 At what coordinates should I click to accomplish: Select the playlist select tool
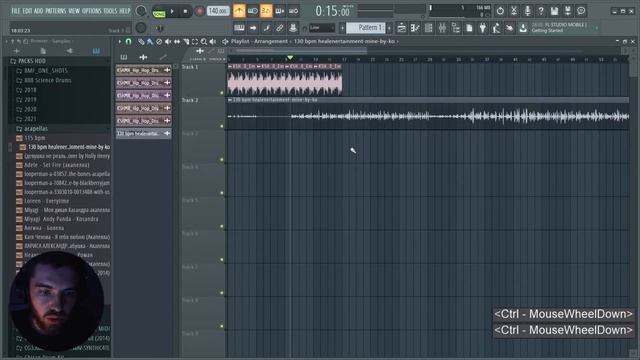[195, 41]
